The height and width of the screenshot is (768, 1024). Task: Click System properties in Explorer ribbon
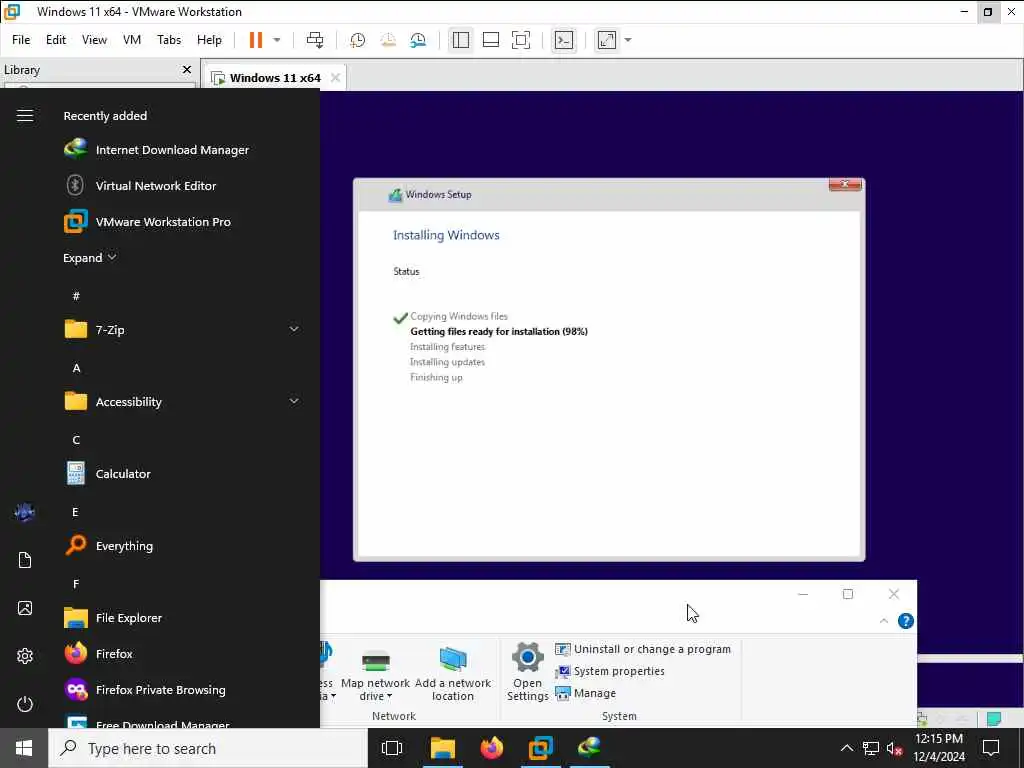(x=610, y=671)
